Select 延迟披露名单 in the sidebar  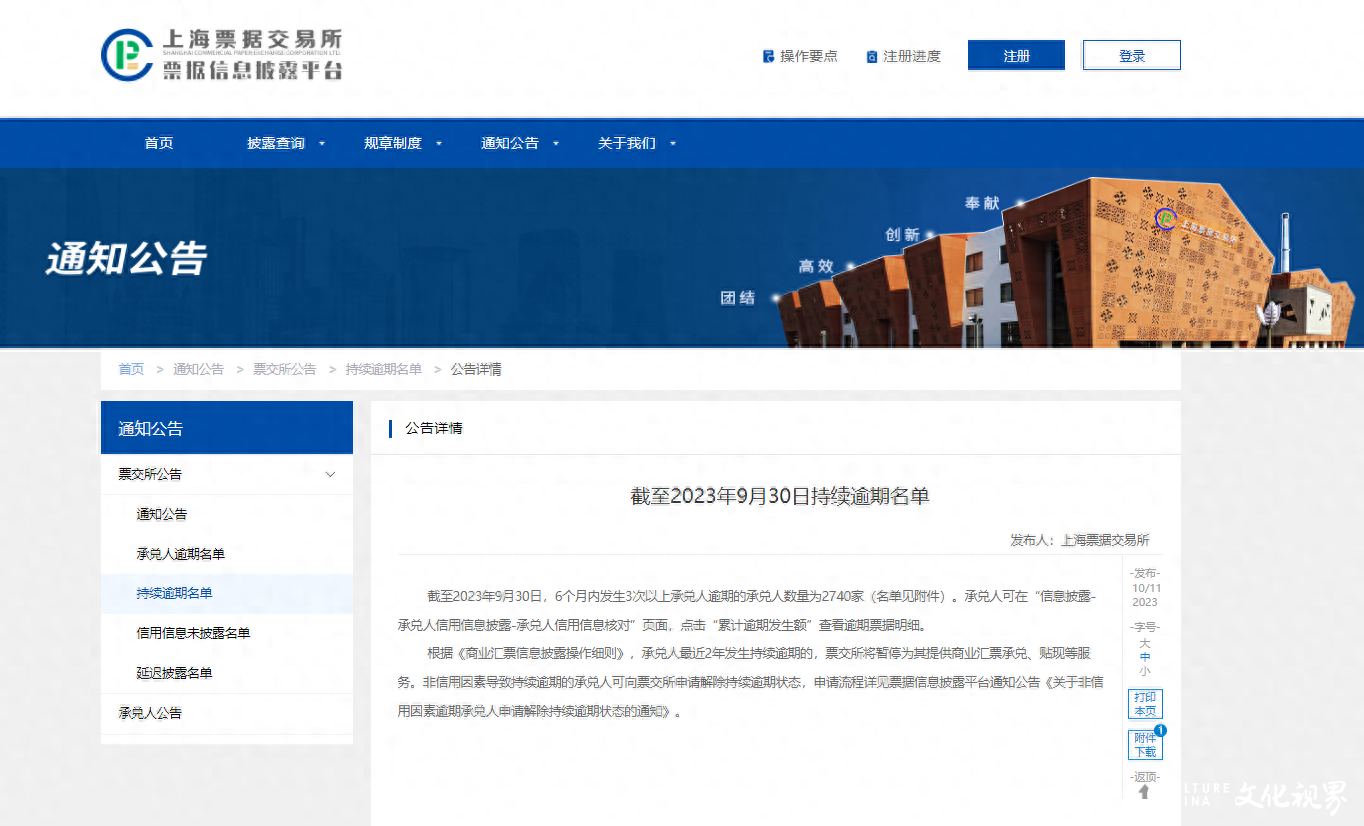pos(227,673)
